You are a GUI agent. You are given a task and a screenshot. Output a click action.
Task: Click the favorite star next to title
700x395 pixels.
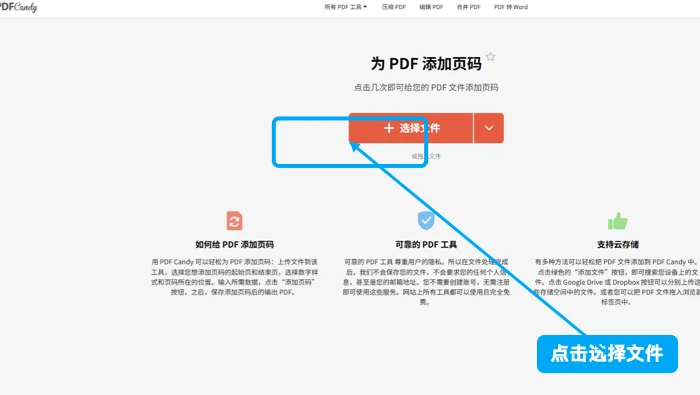[491, 57]
